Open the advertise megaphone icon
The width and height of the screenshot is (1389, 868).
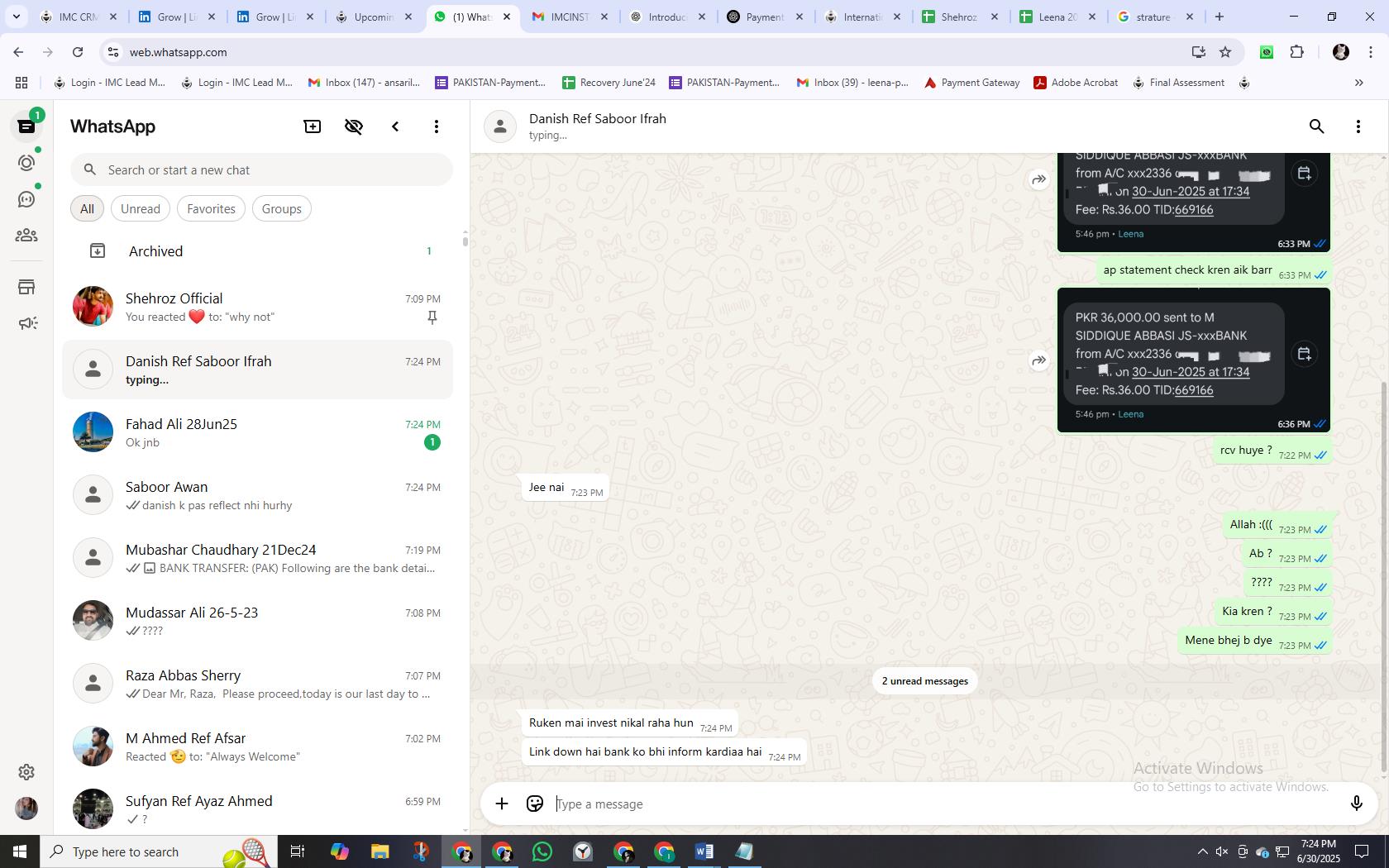(x=26, y=323)
